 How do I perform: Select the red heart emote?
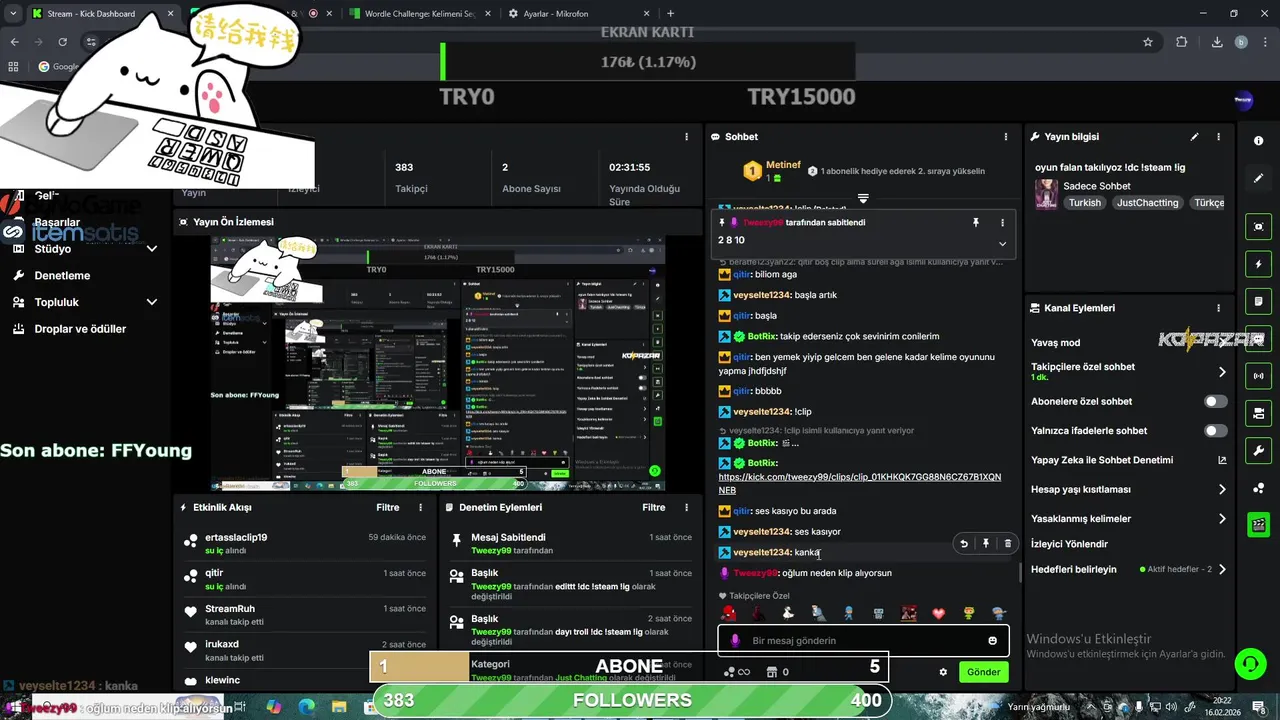tap(938, 613)
